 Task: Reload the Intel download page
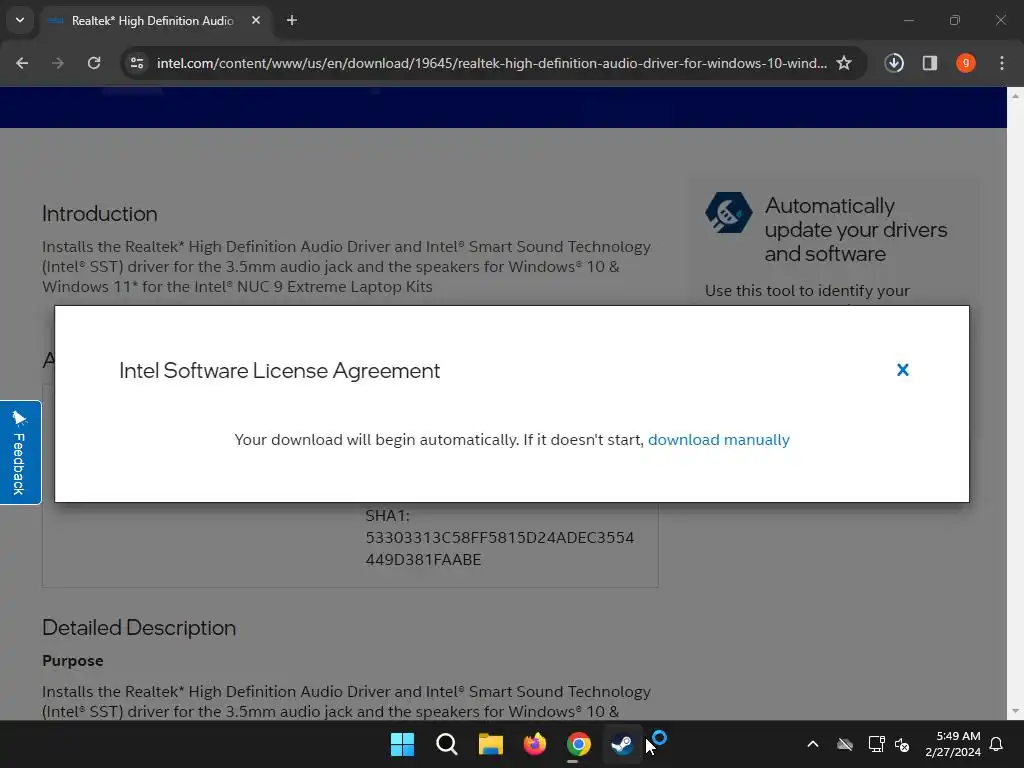[x=94, y=63]
